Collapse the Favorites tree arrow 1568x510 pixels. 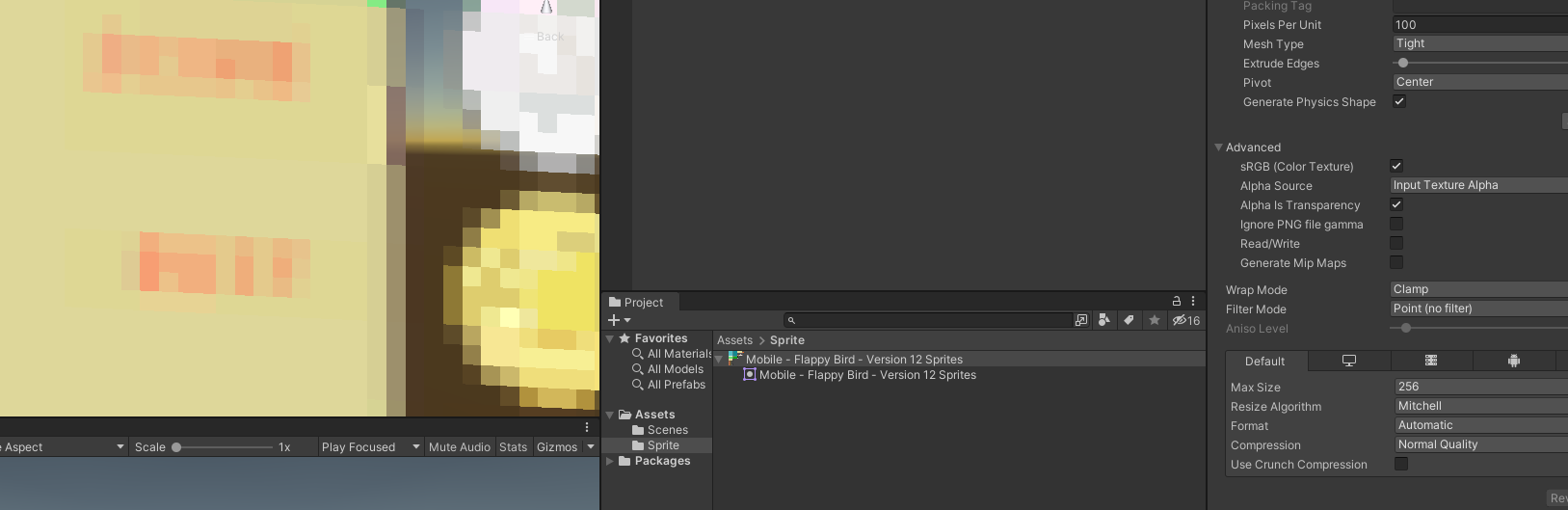click(610, 338)
